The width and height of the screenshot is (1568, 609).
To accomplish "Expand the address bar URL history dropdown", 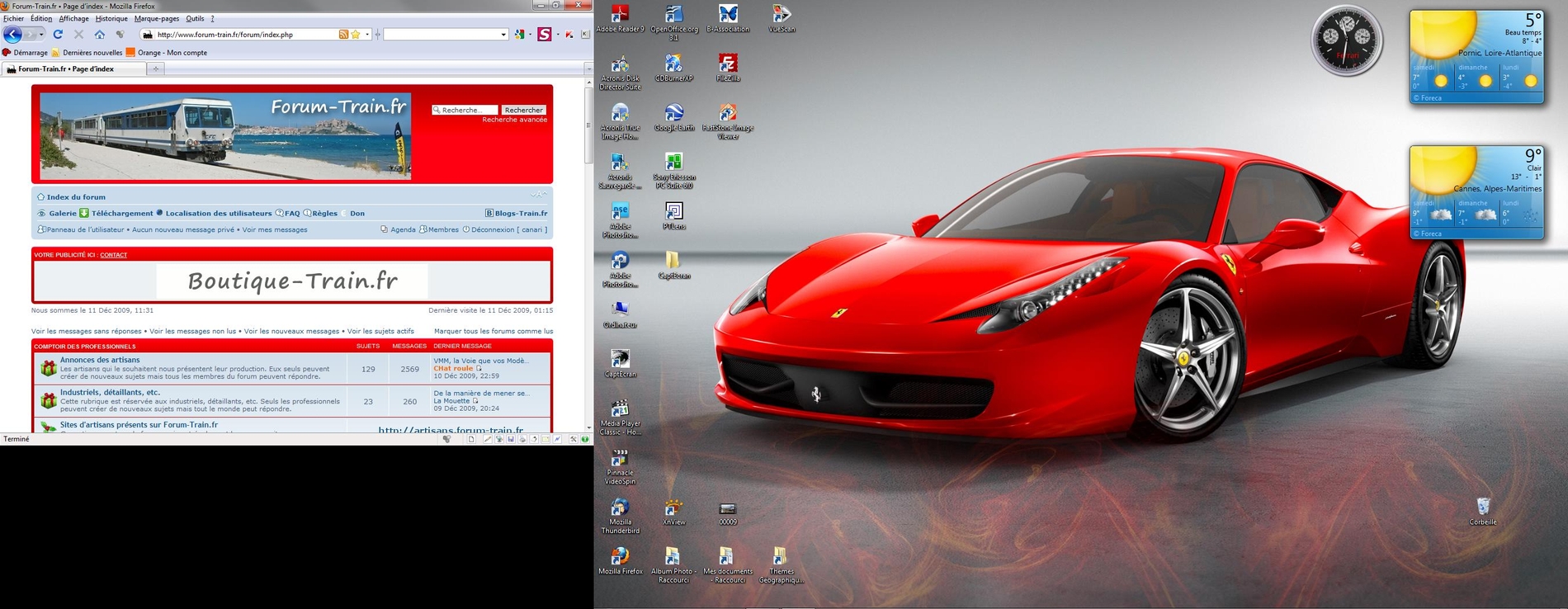I will point(367,35).
